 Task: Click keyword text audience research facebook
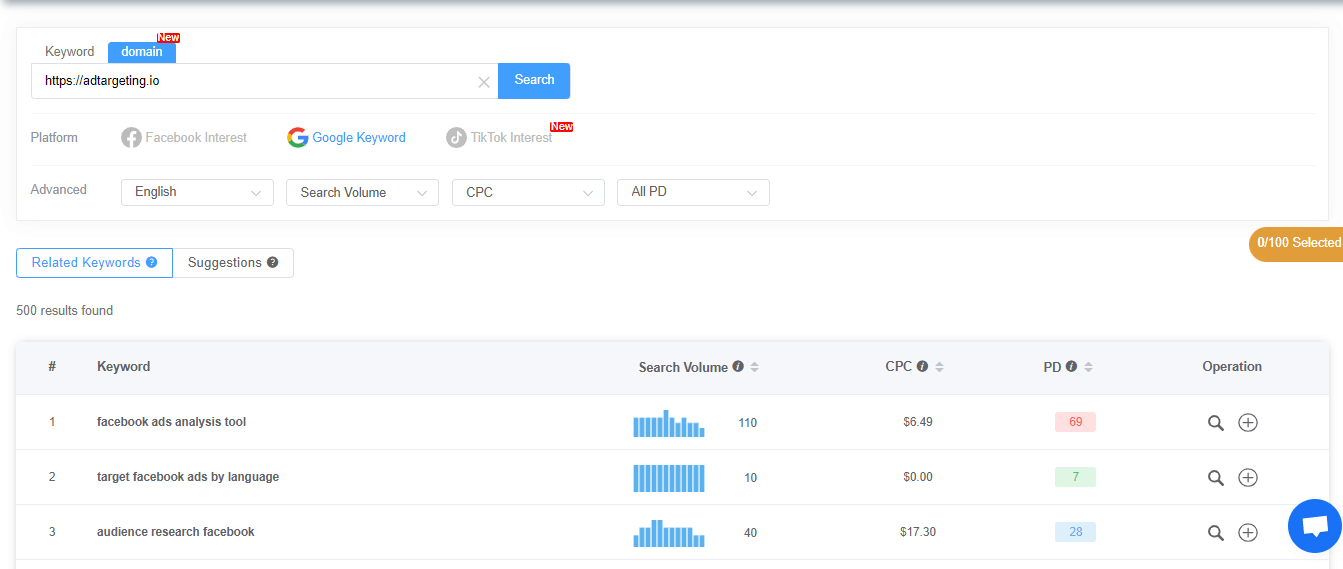coord(176,532)
